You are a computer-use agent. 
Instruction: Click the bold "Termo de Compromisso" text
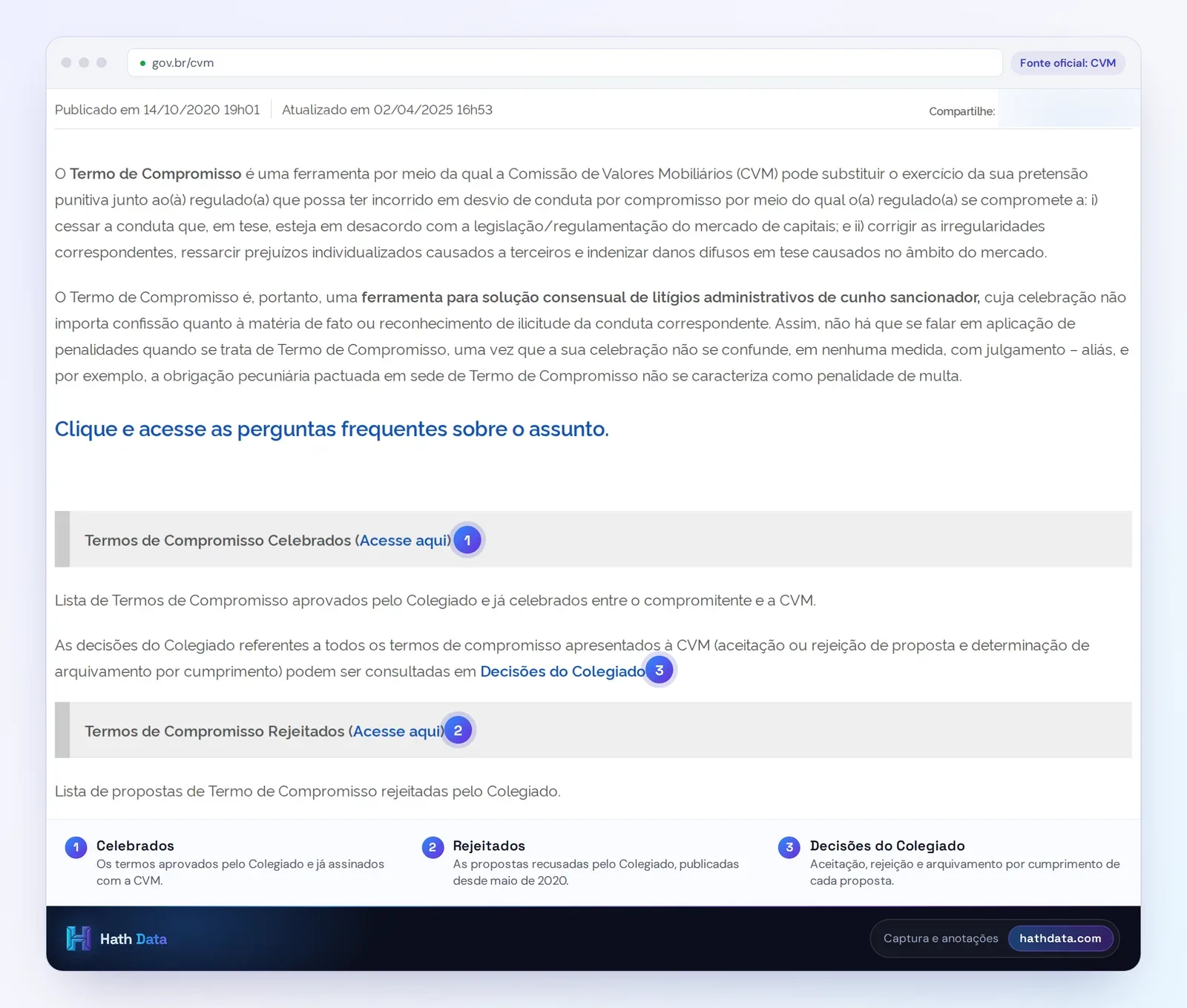(156, 174)
